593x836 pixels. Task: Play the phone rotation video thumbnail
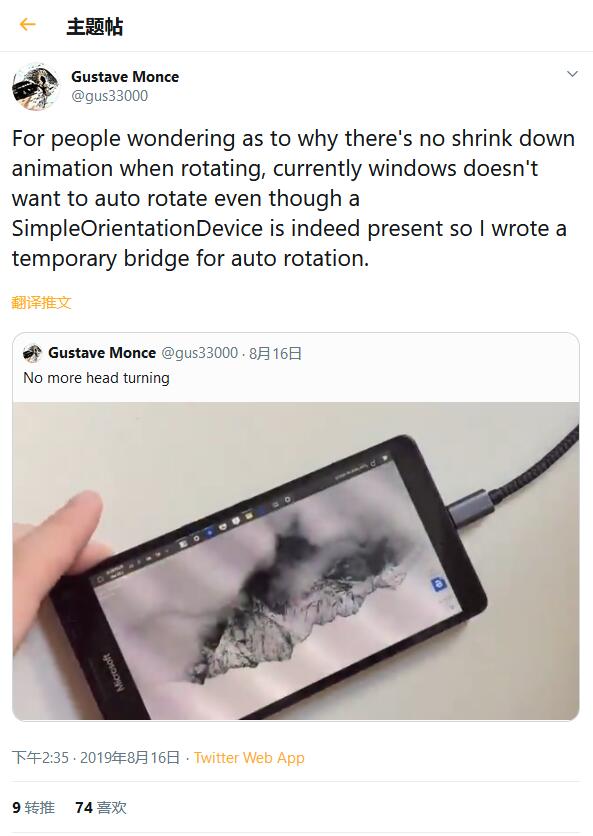pos(296,561)
